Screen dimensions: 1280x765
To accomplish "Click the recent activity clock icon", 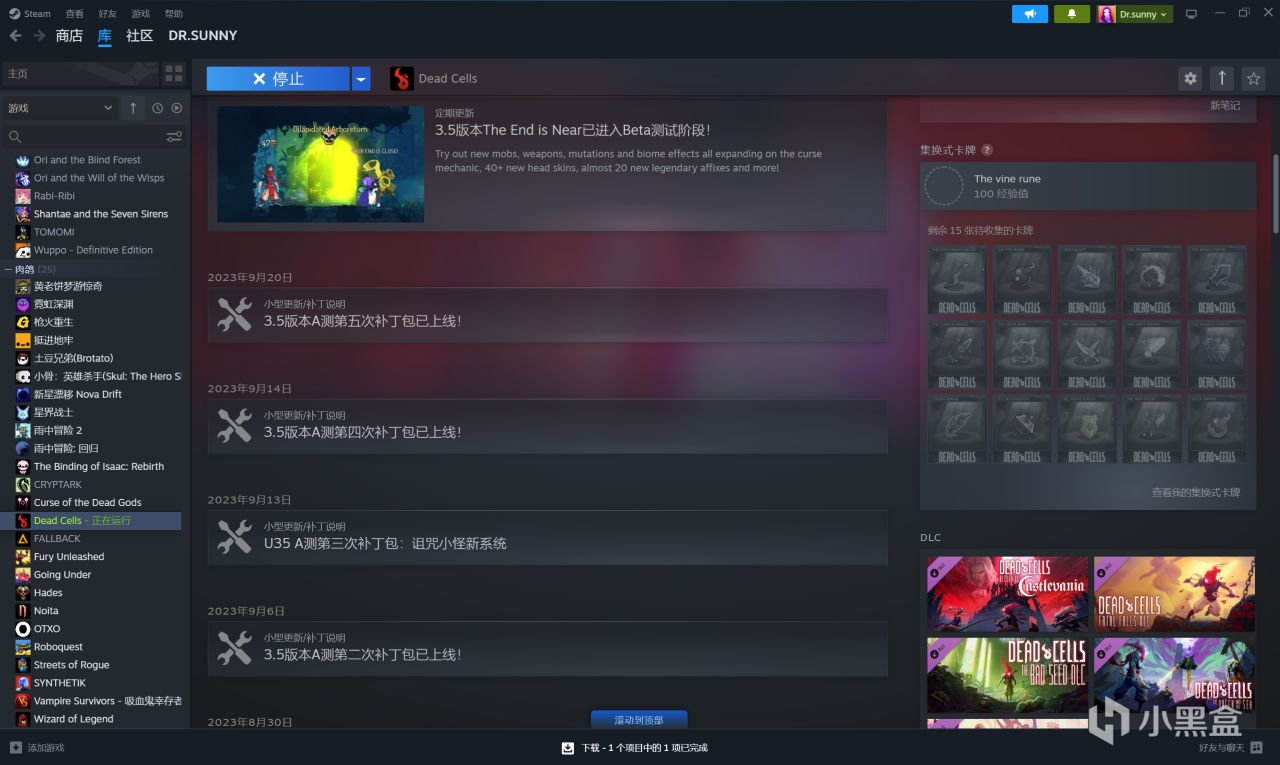I will pyautogui.click(x=157, y=108).
